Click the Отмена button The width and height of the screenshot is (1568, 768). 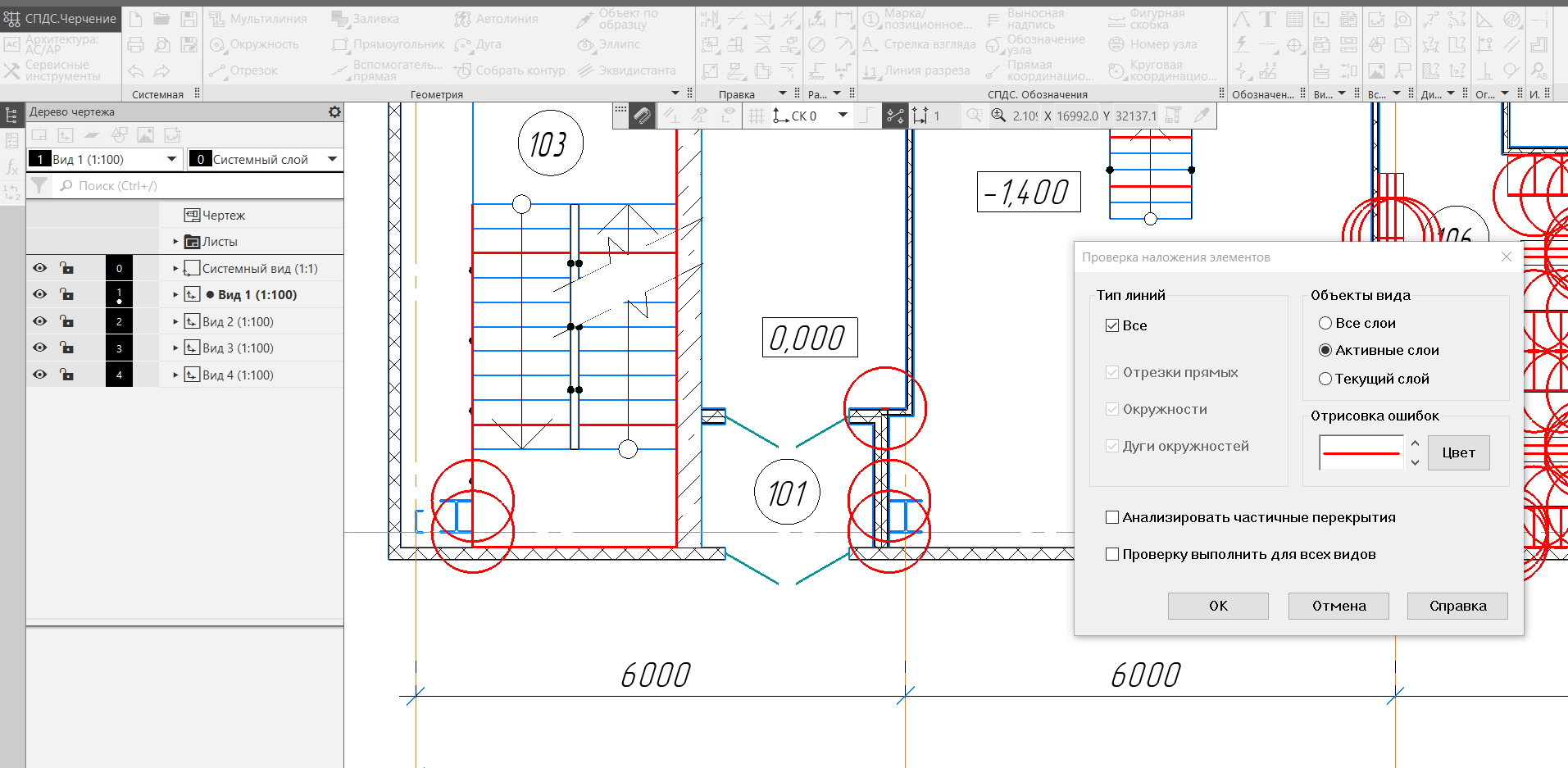click(x=1338, y=606)
